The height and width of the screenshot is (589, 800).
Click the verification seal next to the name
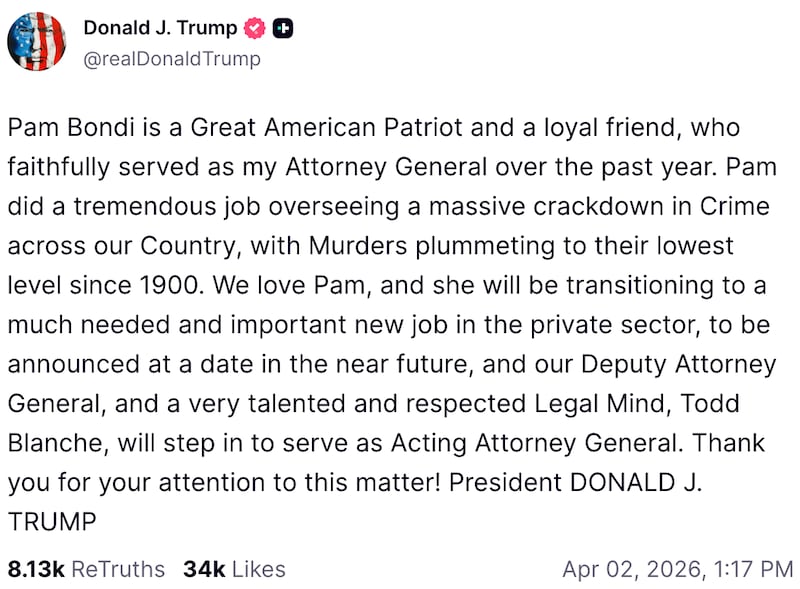255,28
